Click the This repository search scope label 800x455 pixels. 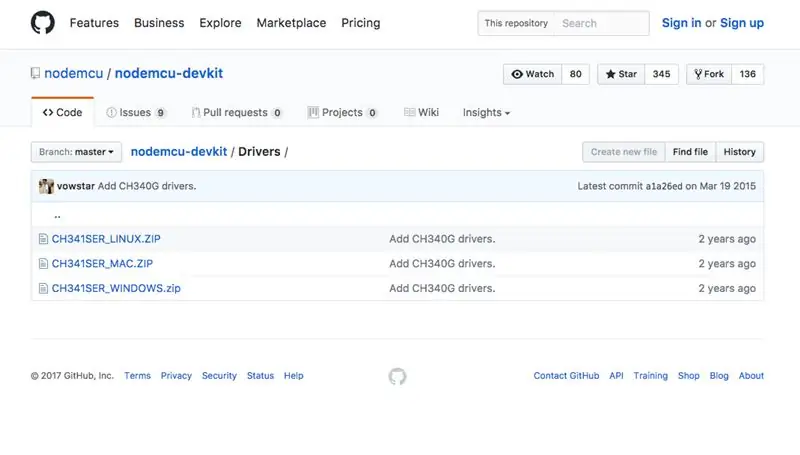(516, 23)
